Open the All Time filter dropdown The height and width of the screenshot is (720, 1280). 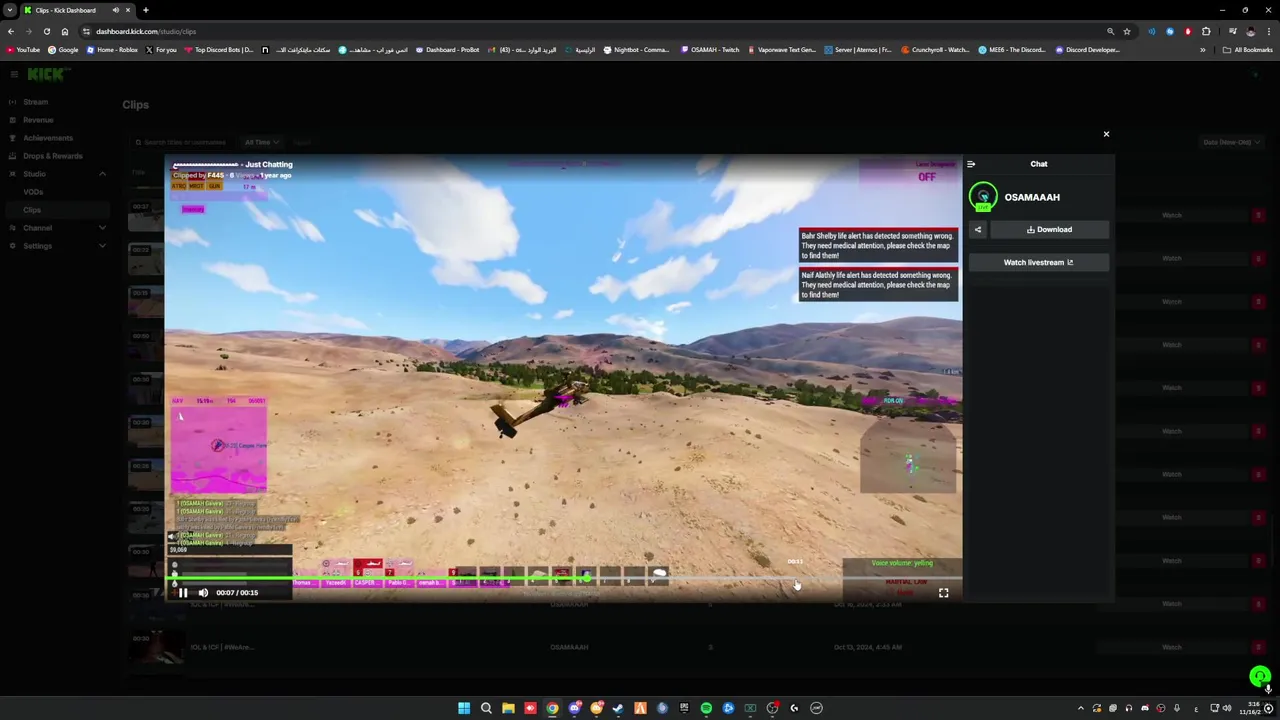coord(261,142)
